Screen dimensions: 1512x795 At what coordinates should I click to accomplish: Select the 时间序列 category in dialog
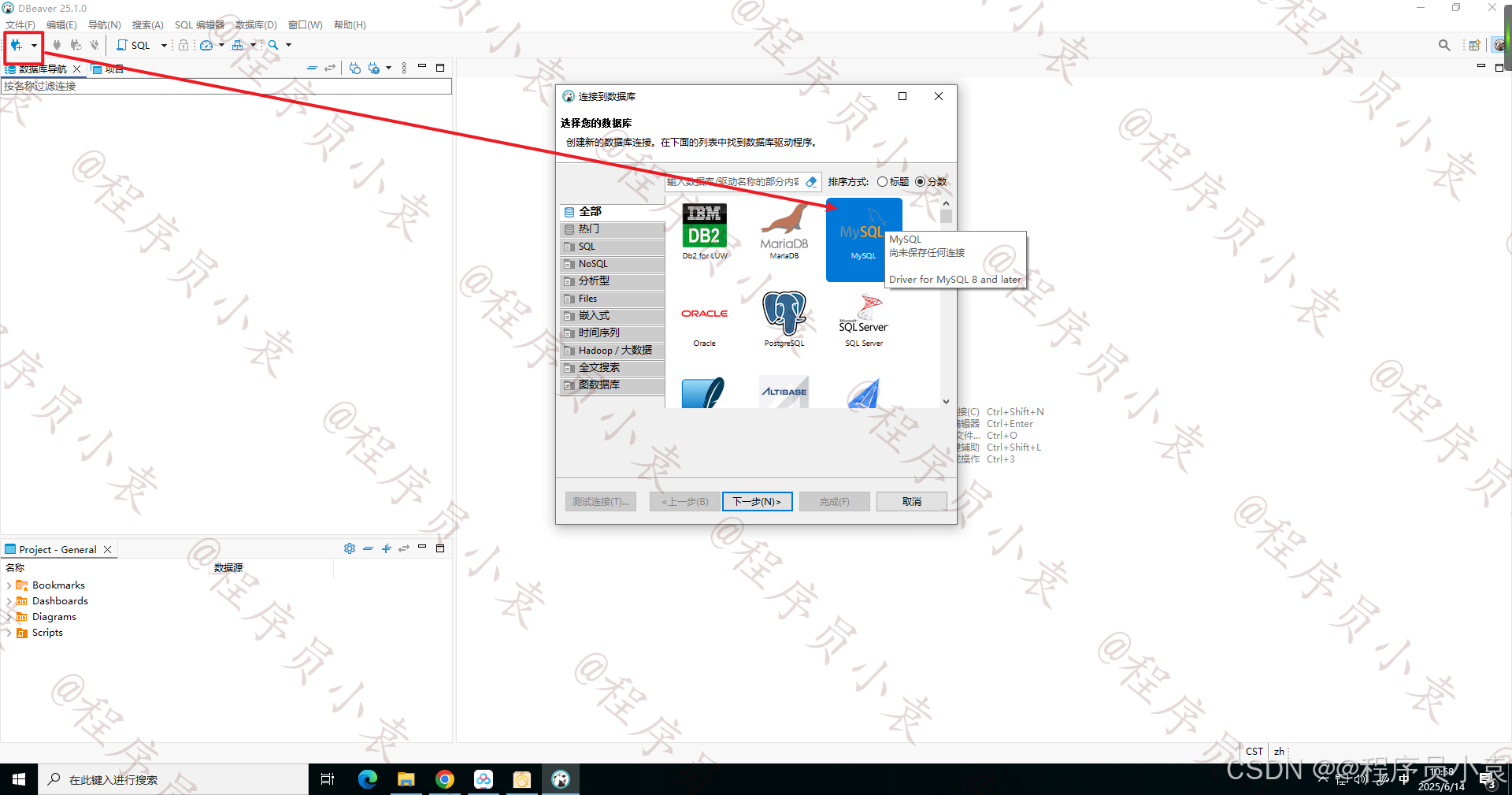tap(613, 333)
